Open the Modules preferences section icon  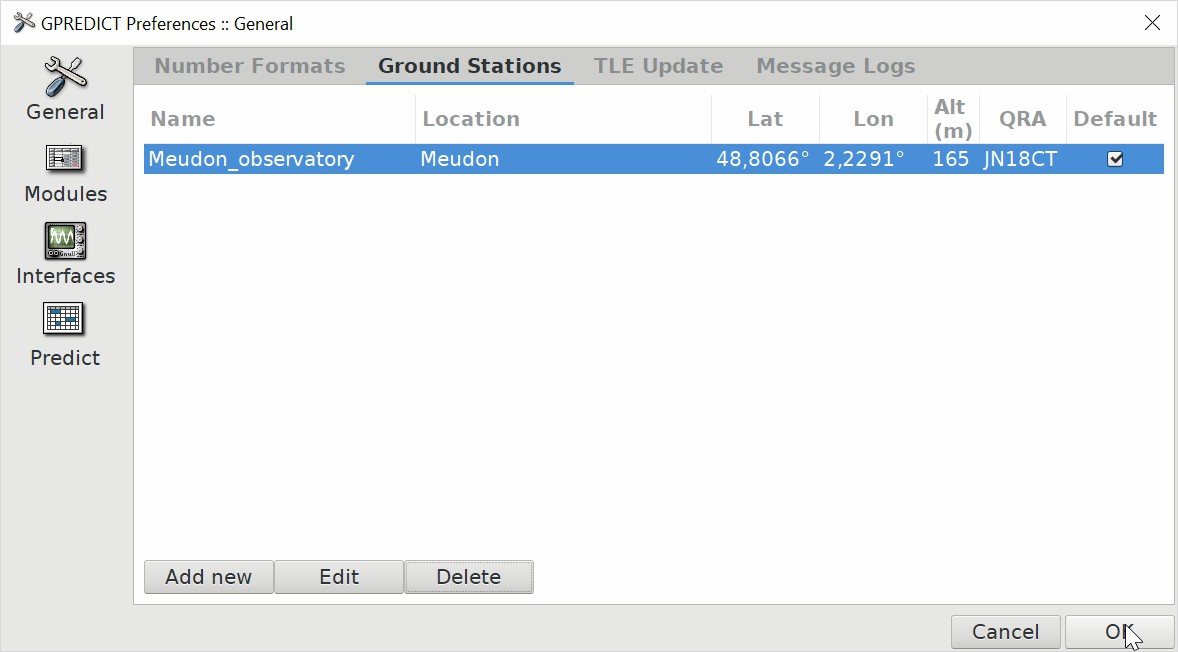(x=65, y=158)
